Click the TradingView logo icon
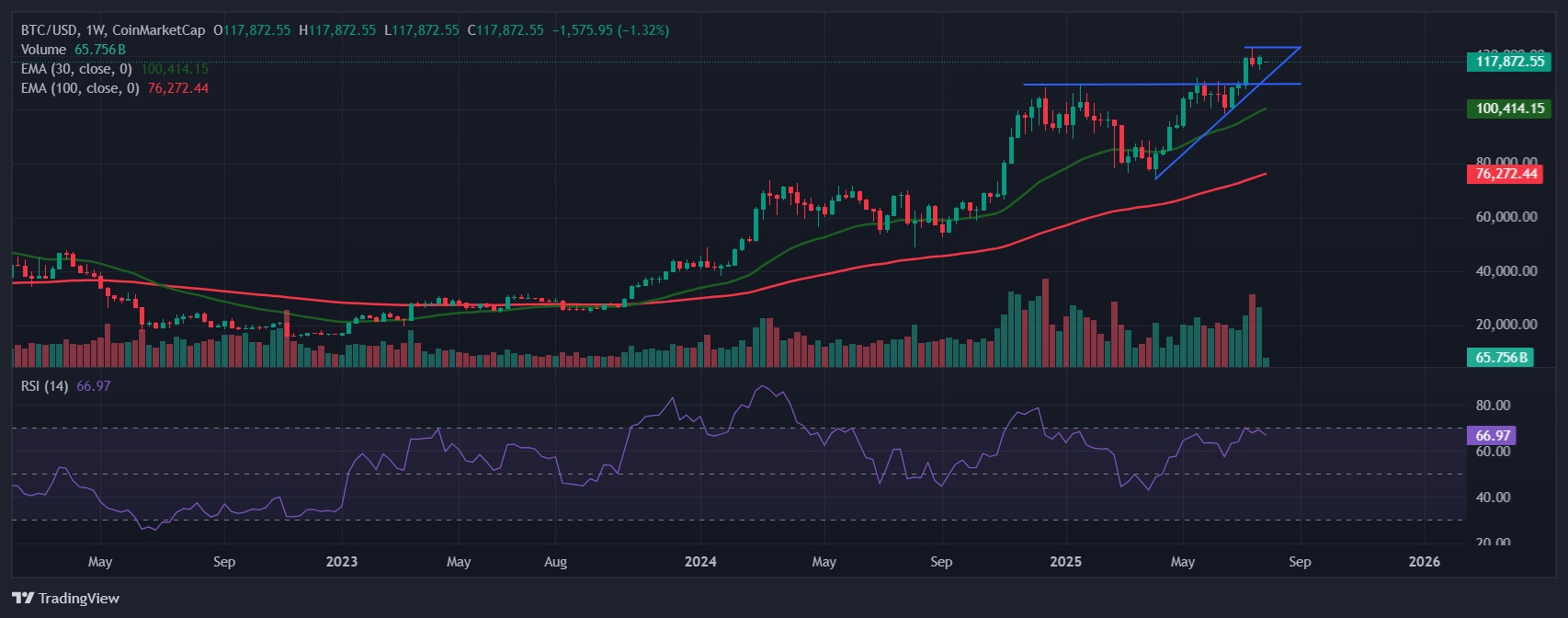The width and height of the screenshot is (1568, 618). pos(23,599)
